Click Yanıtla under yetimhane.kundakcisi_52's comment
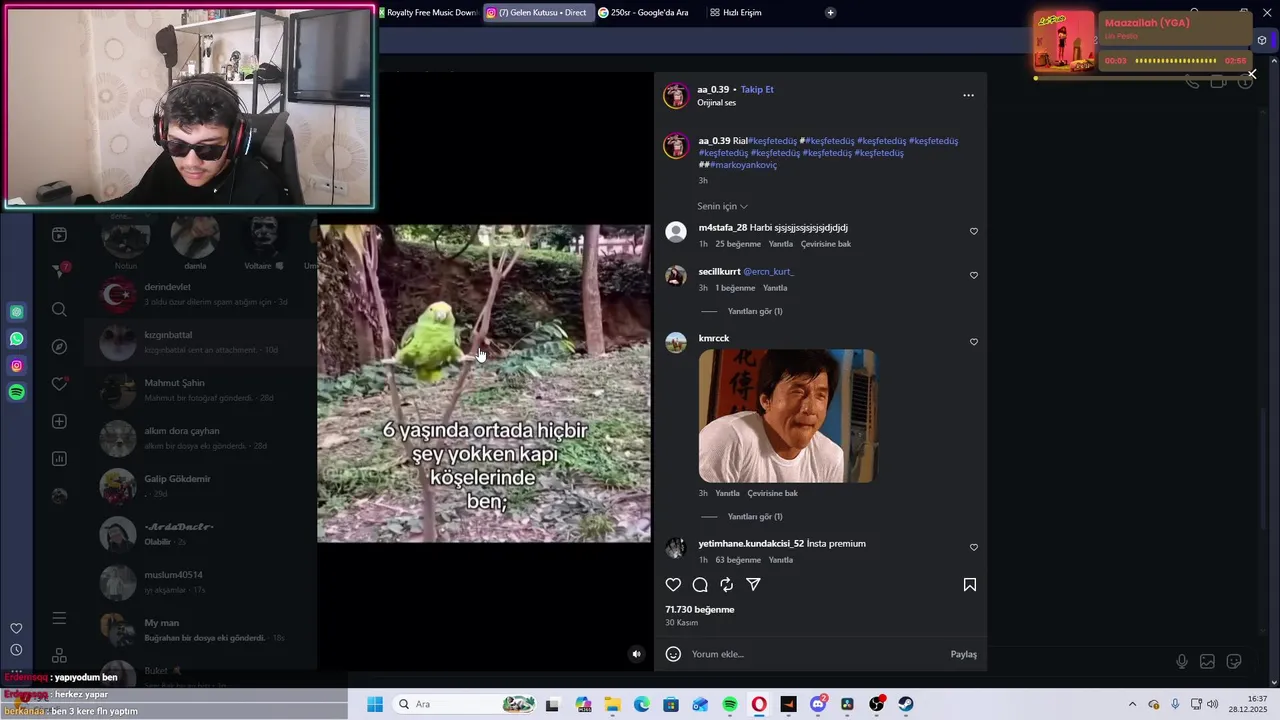Image resolution: width=1280 pixels, height=720 pixels. coord(781,560)
